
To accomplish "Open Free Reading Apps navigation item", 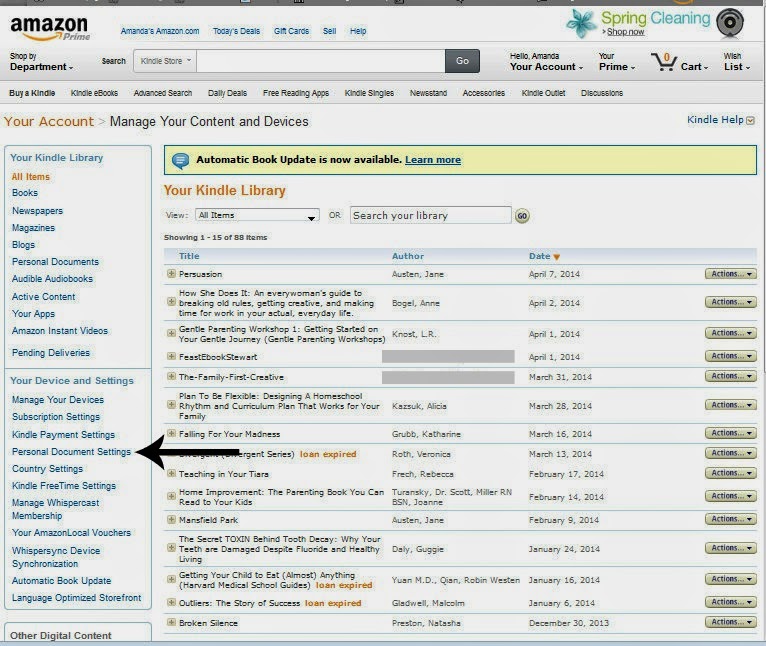I will pos(296,93).
